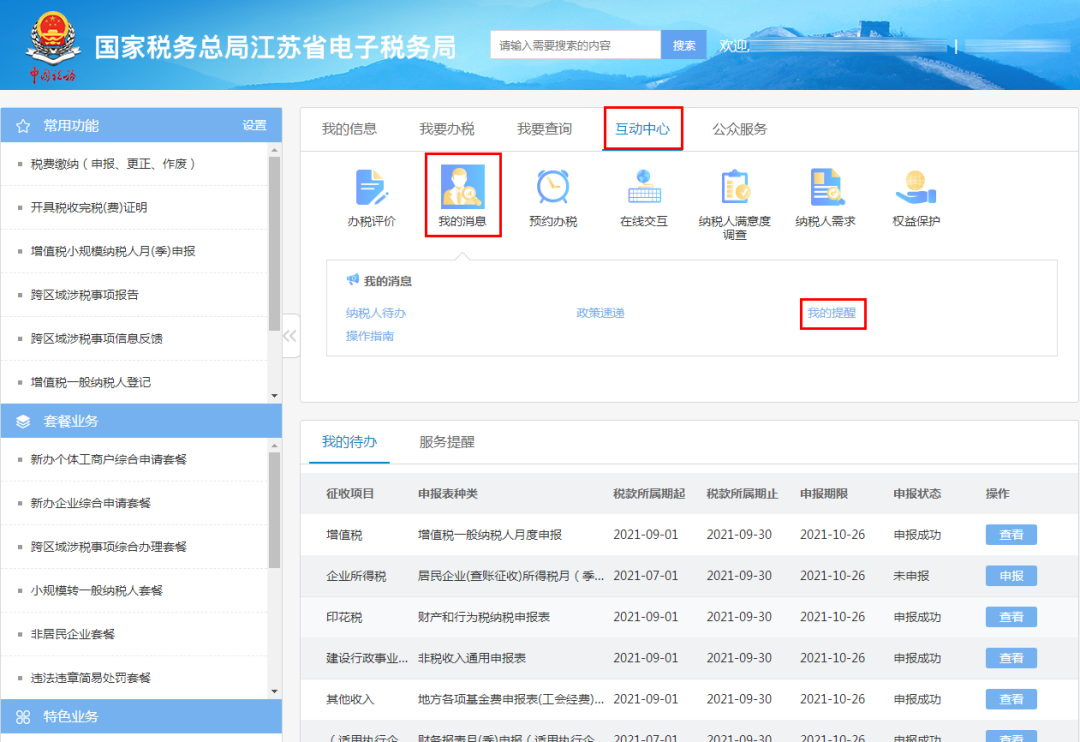Open 小规模转一般纳税人套餐
The image size is (1080, 742).
point(96,590)
